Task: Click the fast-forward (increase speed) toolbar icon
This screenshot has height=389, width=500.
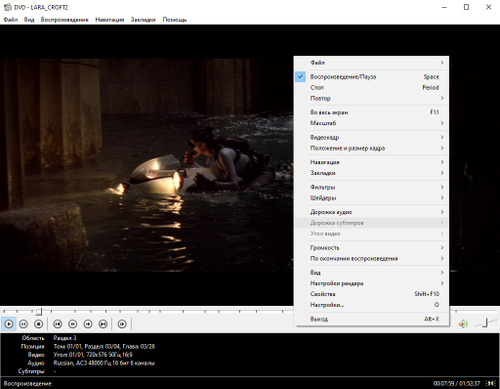Action: (88, 324)
